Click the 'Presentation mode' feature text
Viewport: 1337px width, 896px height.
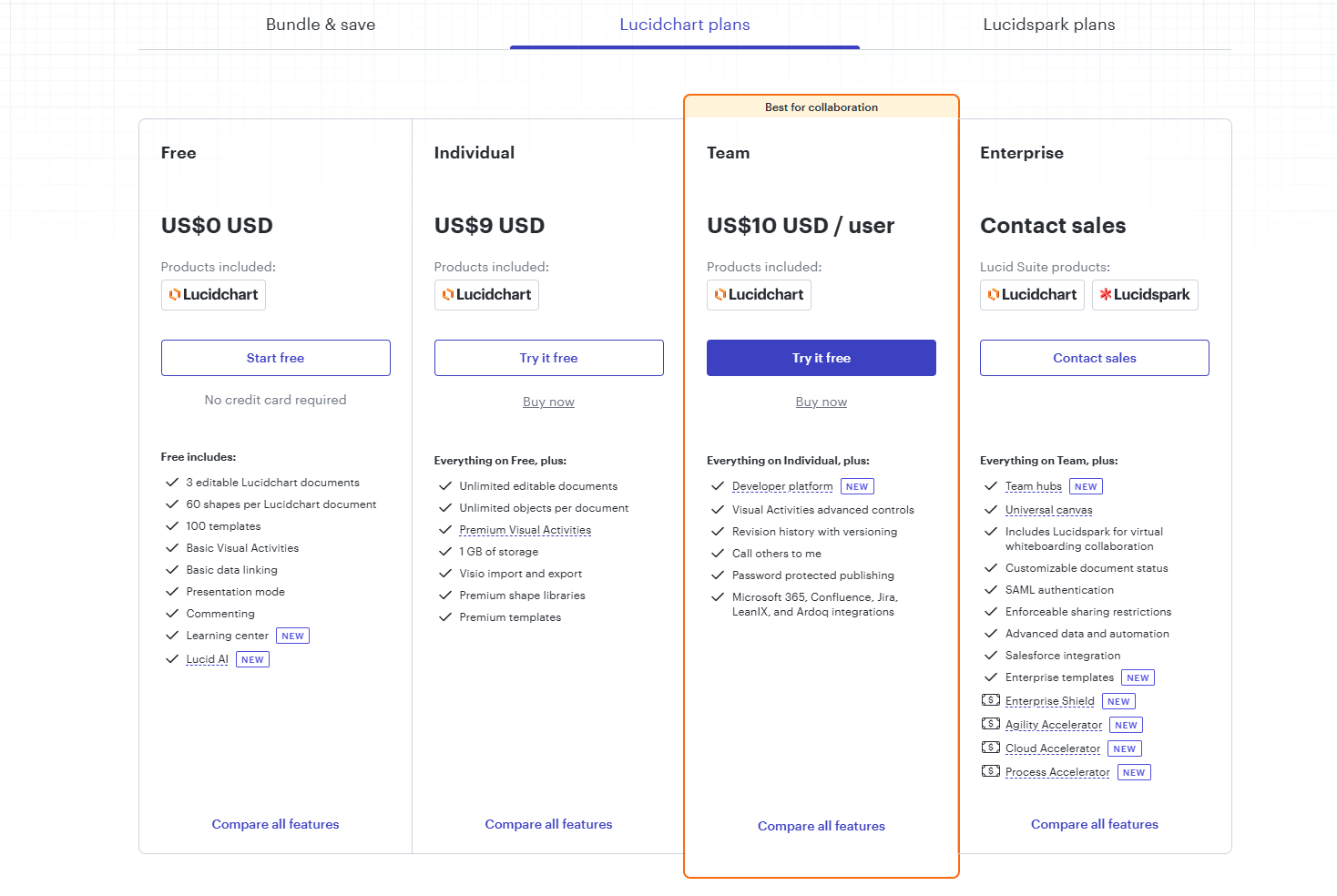coord(236,592)
